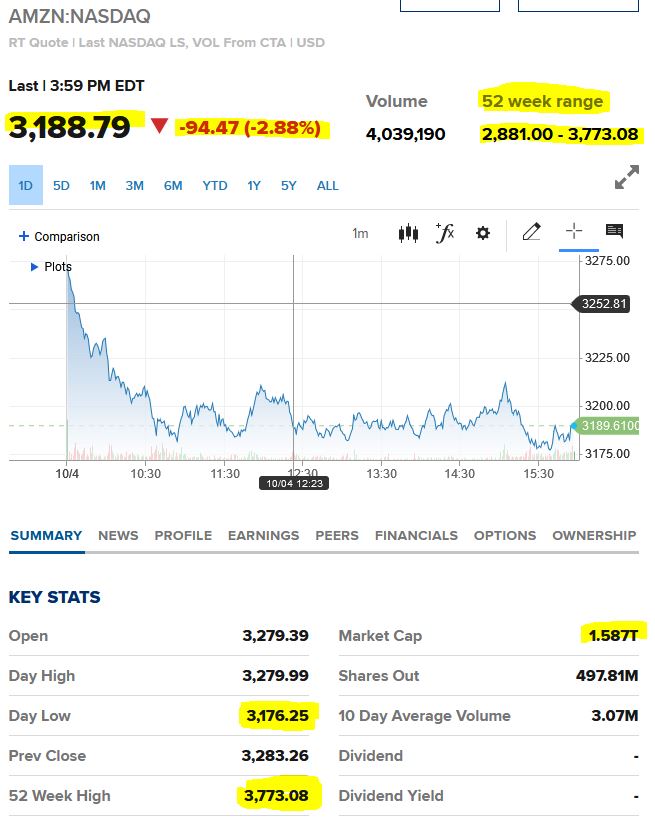Open the OPTIONS tab

(x=505, y=535)
